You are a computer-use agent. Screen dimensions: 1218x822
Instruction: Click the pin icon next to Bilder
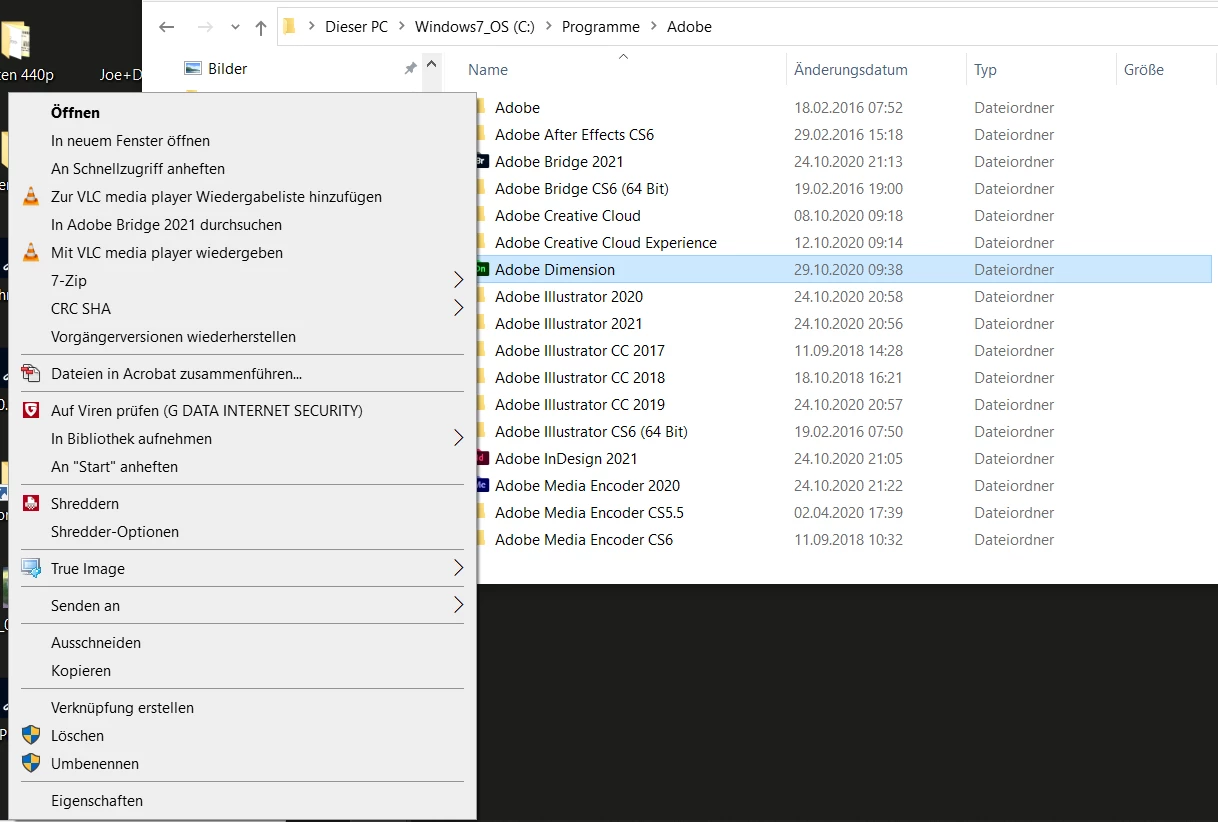point(410,69)
